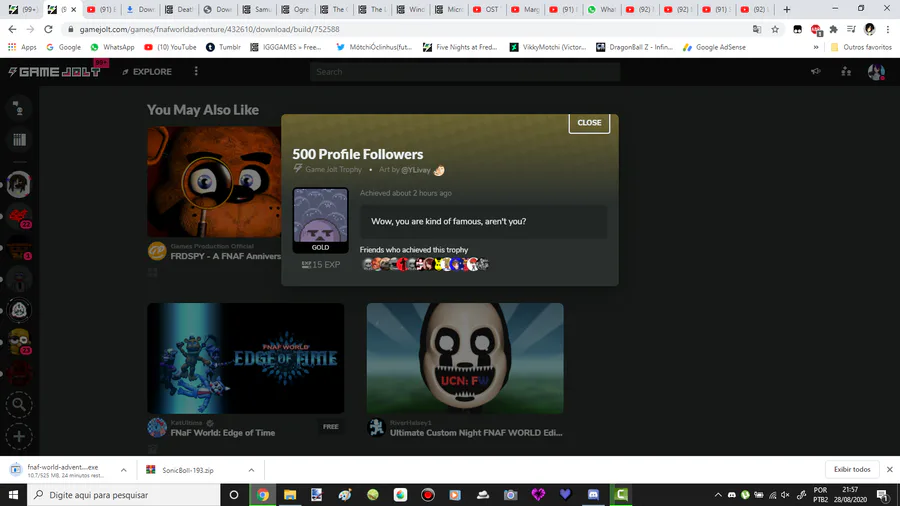The height and width of the screenshot is (506, 900).
Task: Go back in the browser
Action: click(13, 29)
